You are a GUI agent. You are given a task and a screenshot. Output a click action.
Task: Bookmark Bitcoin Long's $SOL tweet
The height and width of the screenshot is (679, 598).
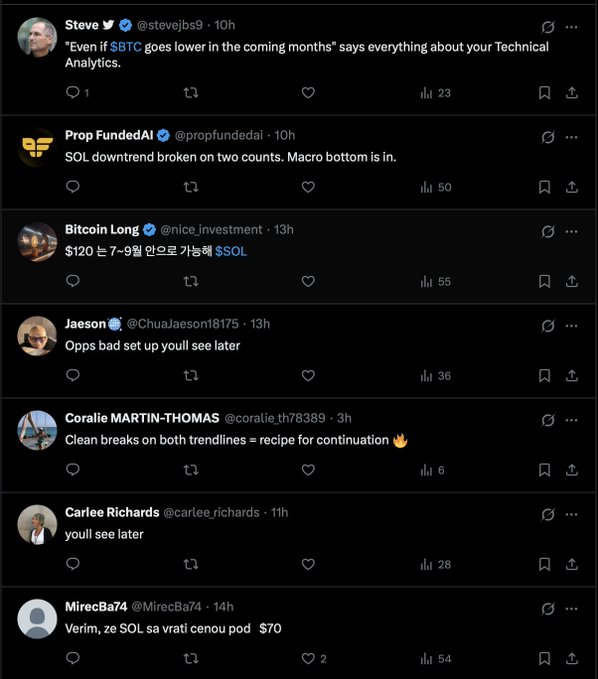coord(544,281)
